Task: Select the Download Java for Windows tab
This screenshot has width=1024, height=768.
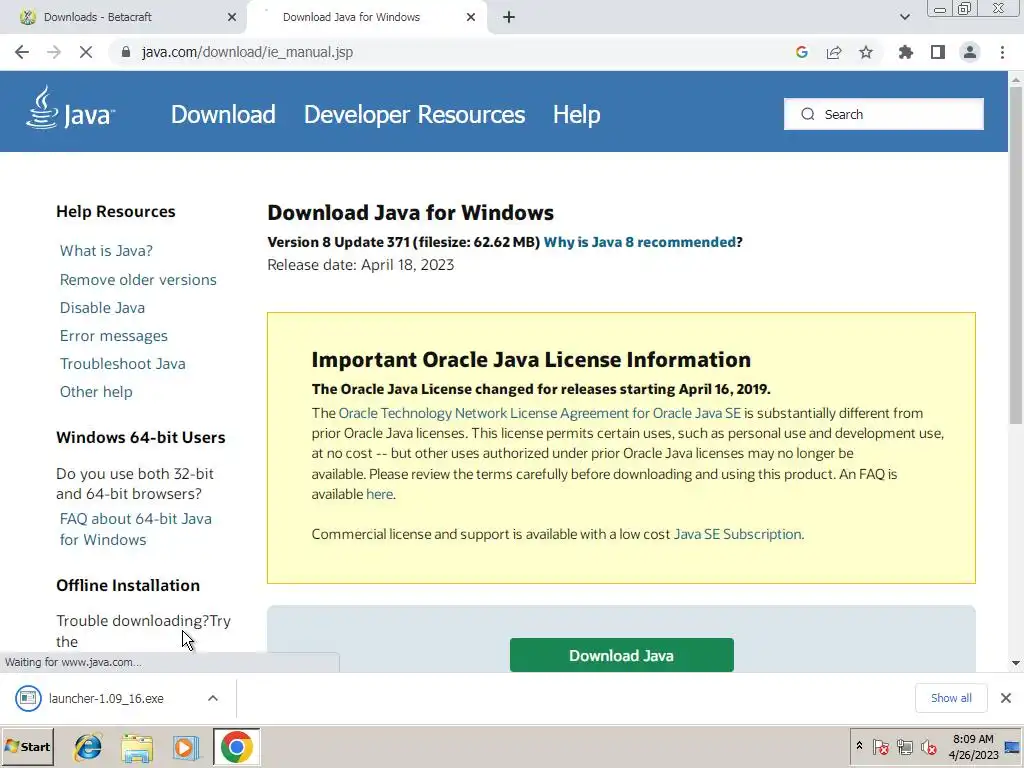Action: [x=366, y=17]
